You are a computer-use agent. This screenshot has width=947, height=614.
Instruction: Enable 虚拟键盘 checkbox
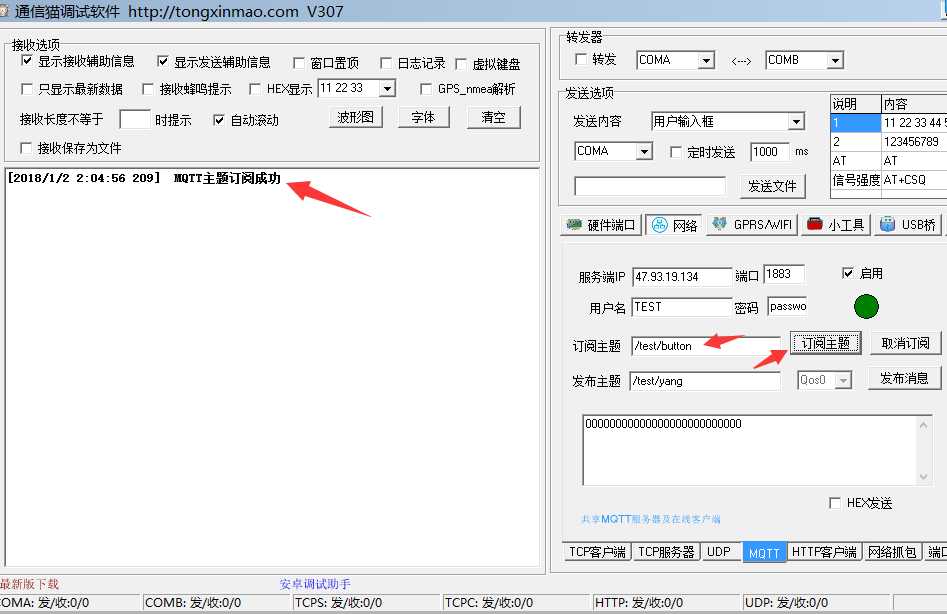pos(461,63)
